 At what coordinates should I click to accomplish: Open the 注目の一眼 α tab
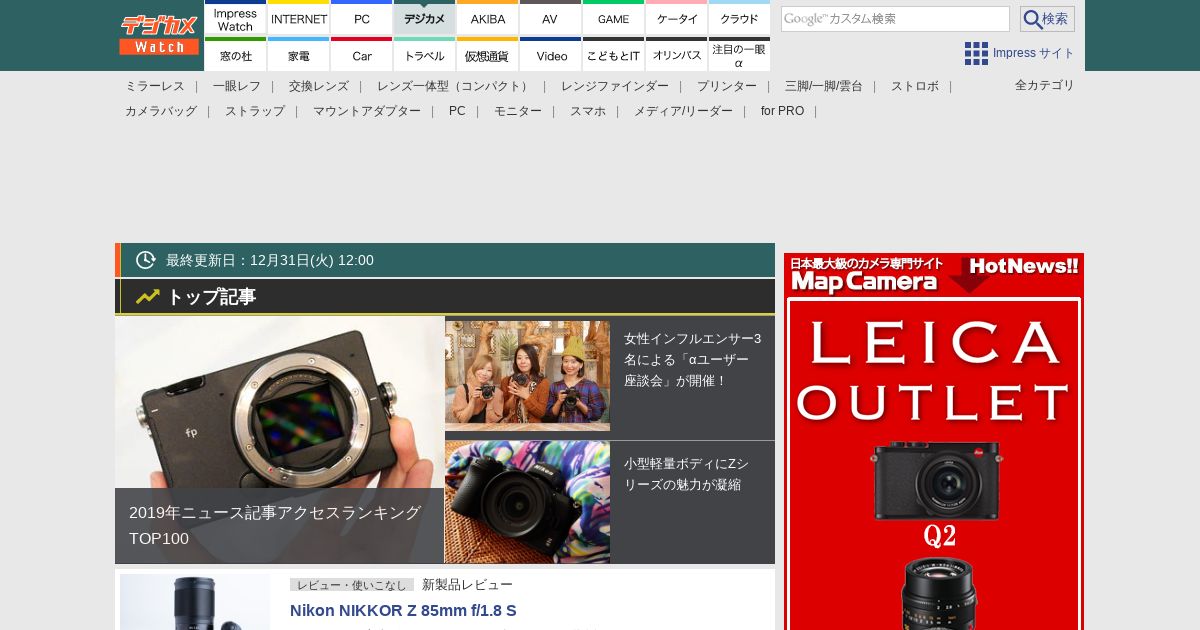pyautogui.click(x=739, y=54)
